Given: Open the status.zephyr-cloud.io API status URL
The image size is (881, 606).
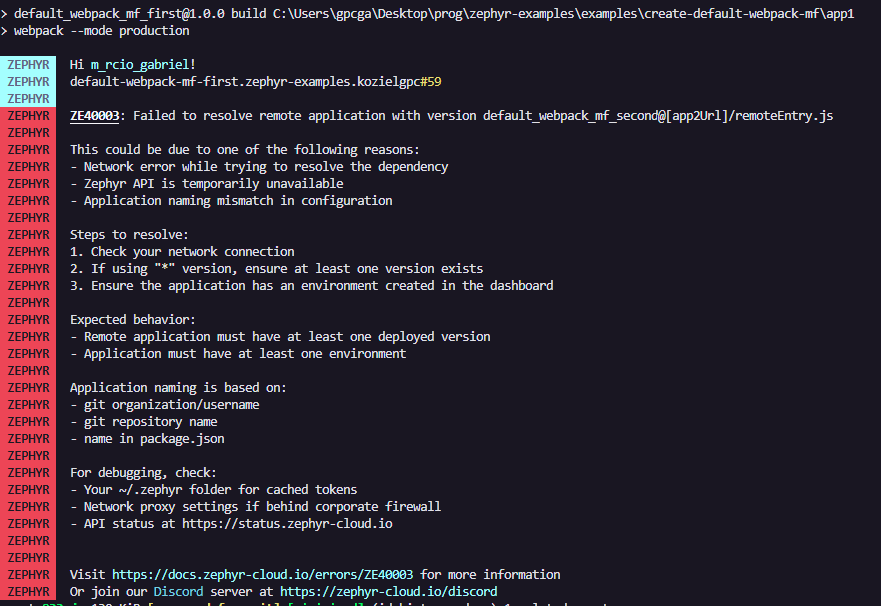Looking at the screenshot, I should 288,524.
